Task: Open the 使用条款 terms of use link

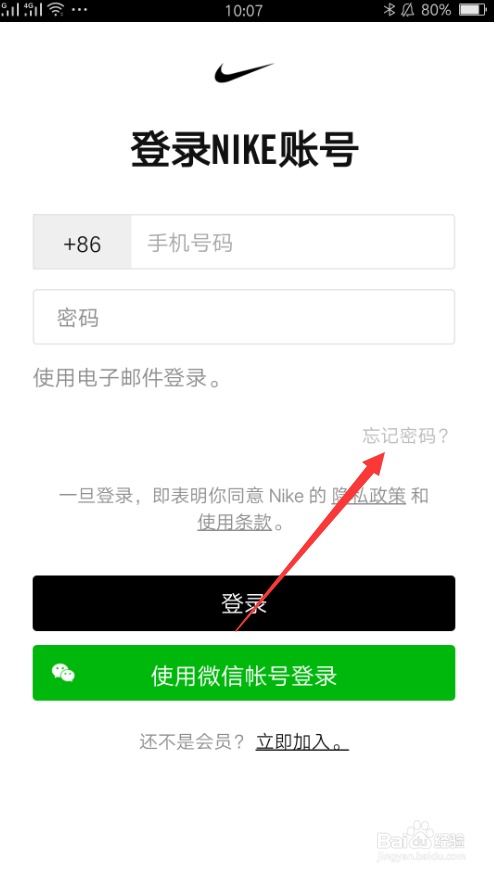Action: click(x=235, y=522)
